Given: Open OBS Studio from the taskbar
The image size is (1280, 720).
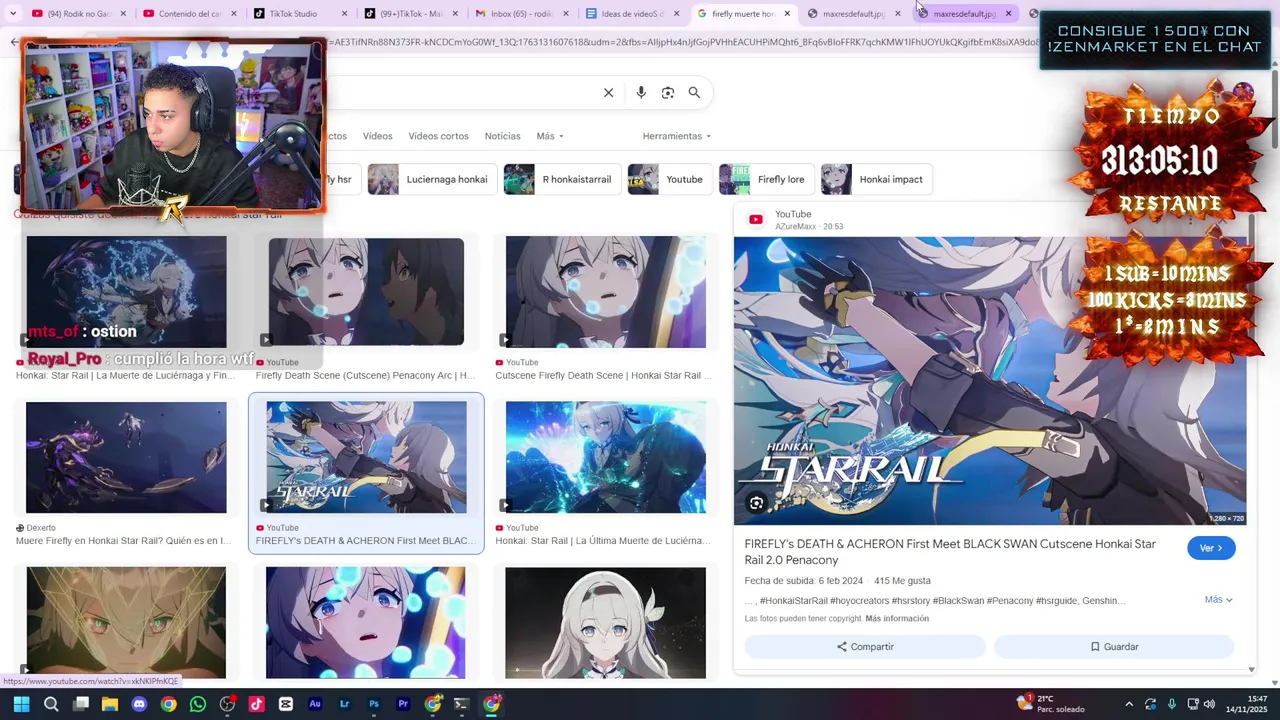Looking at the screenshot, I should 227,704.
